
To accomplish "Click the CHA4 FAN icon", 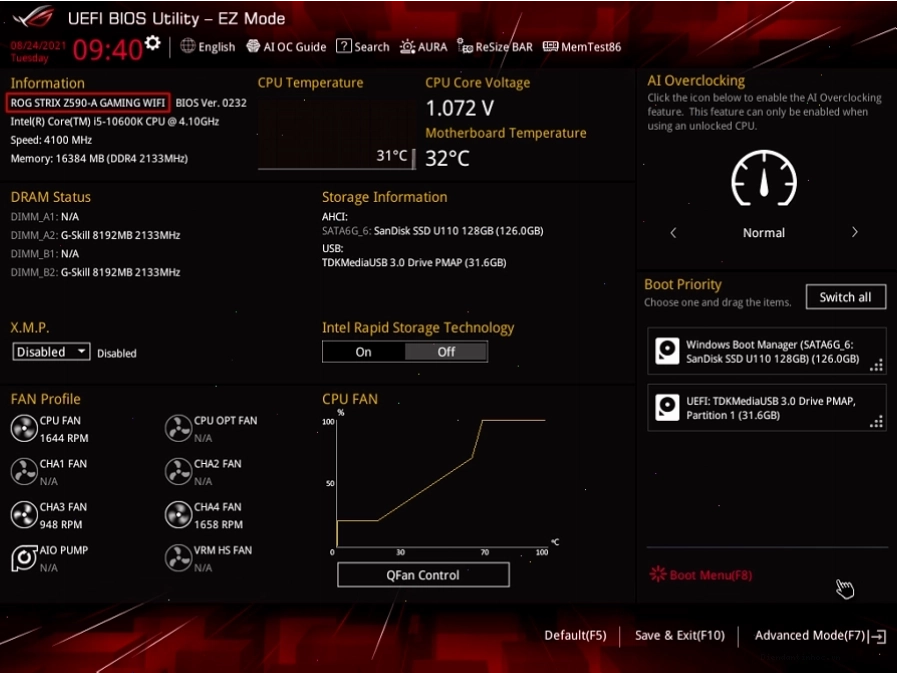I will [178, 515].
